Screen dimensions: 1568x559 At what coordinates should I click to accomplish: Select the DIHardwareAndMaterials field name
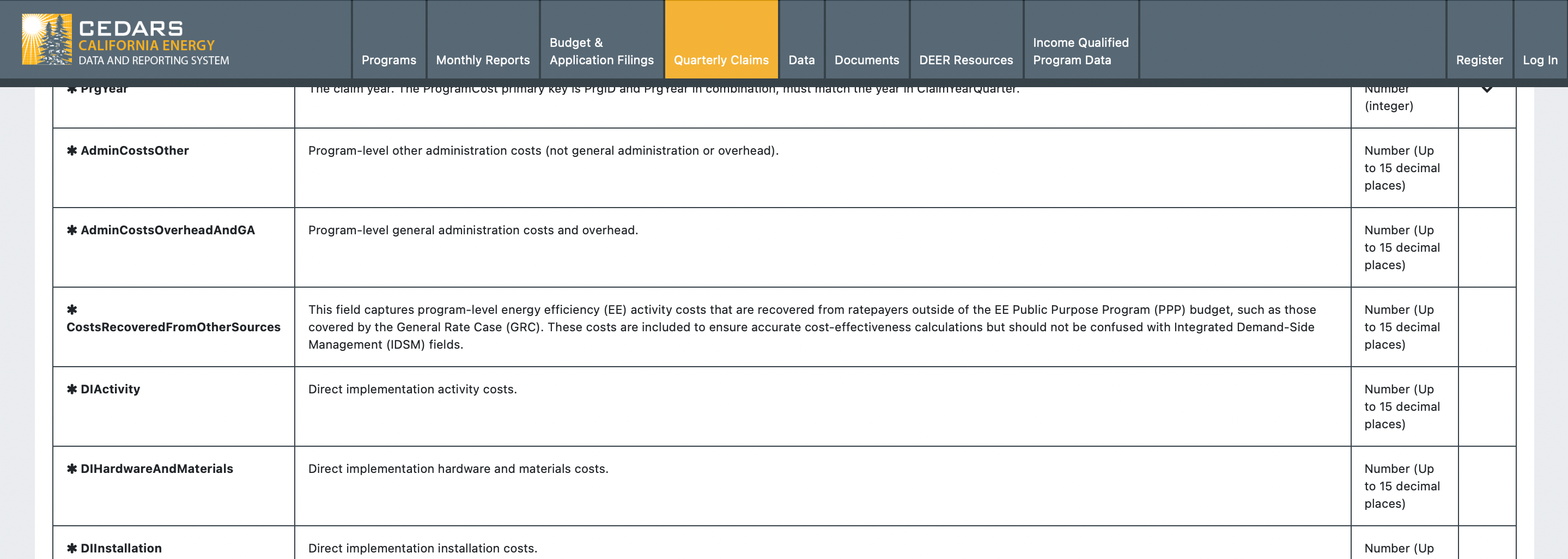(x=156, y=469)
